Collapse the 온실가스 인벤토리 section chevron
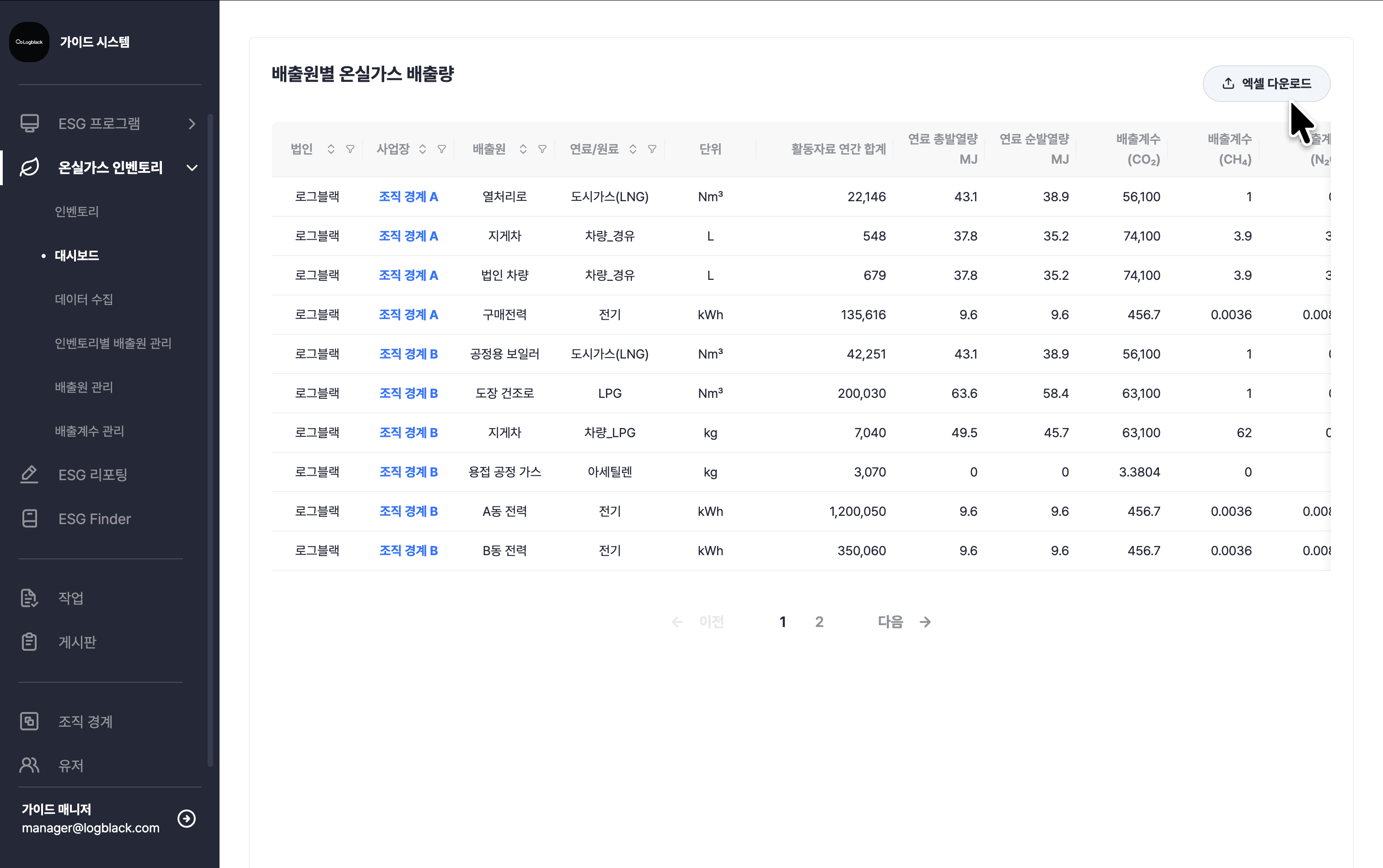The width and height of the screenshot is (1383, 868). point(192,168)
